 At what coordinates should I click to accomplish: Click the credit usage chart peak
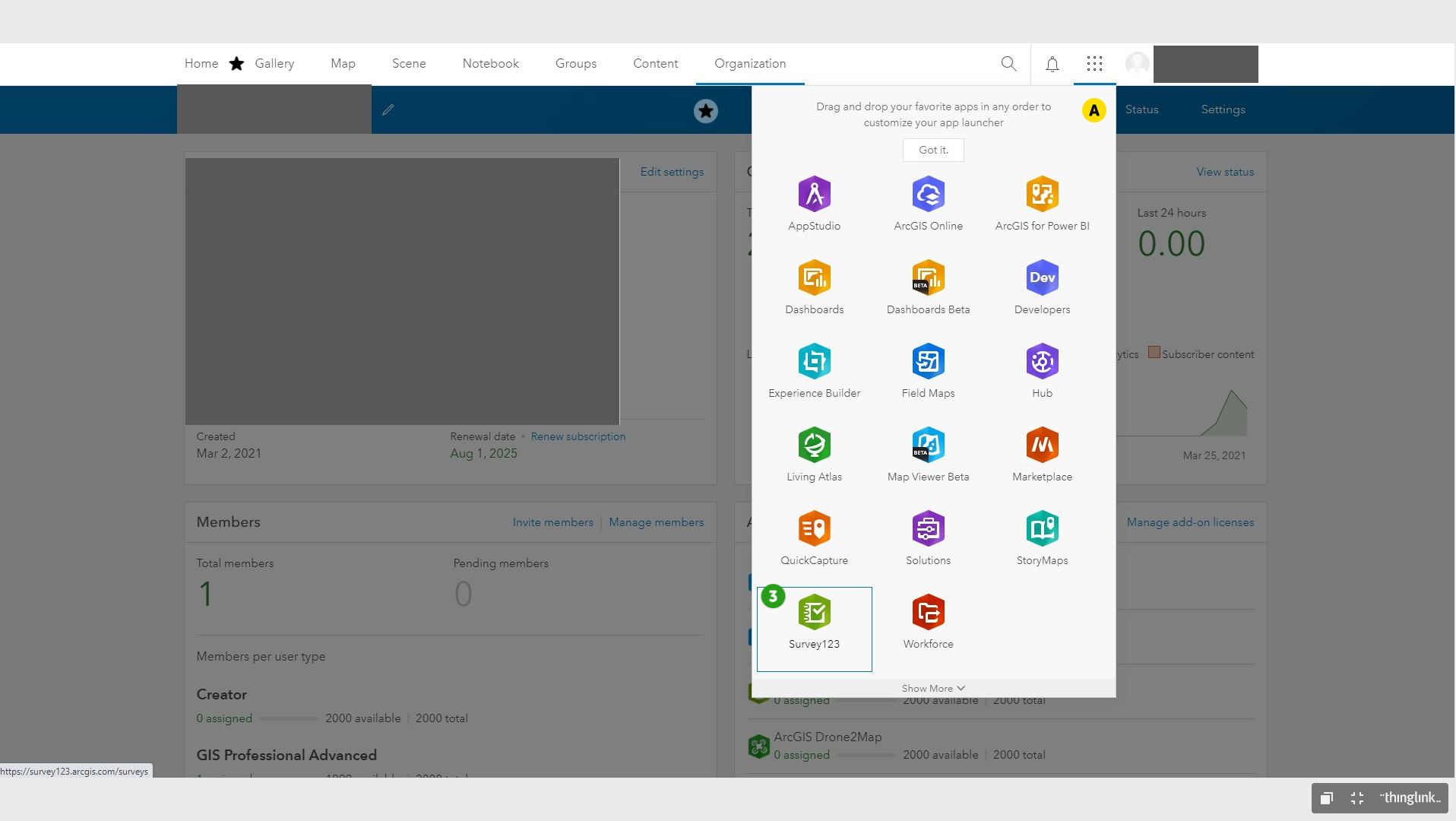[1232, 391]
